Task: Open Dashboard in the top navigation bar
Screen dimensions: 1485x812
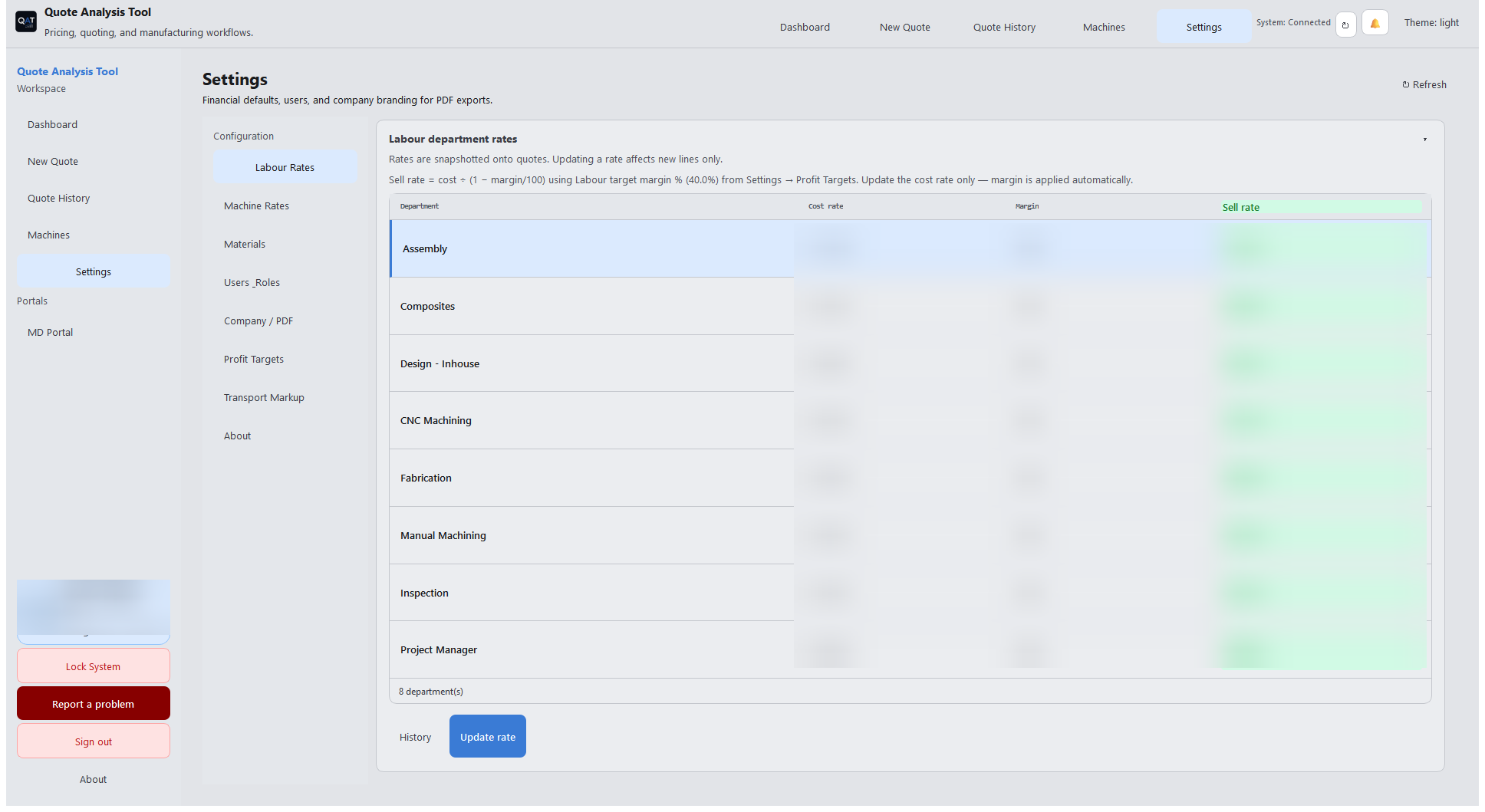Action: tap(805, 27)
